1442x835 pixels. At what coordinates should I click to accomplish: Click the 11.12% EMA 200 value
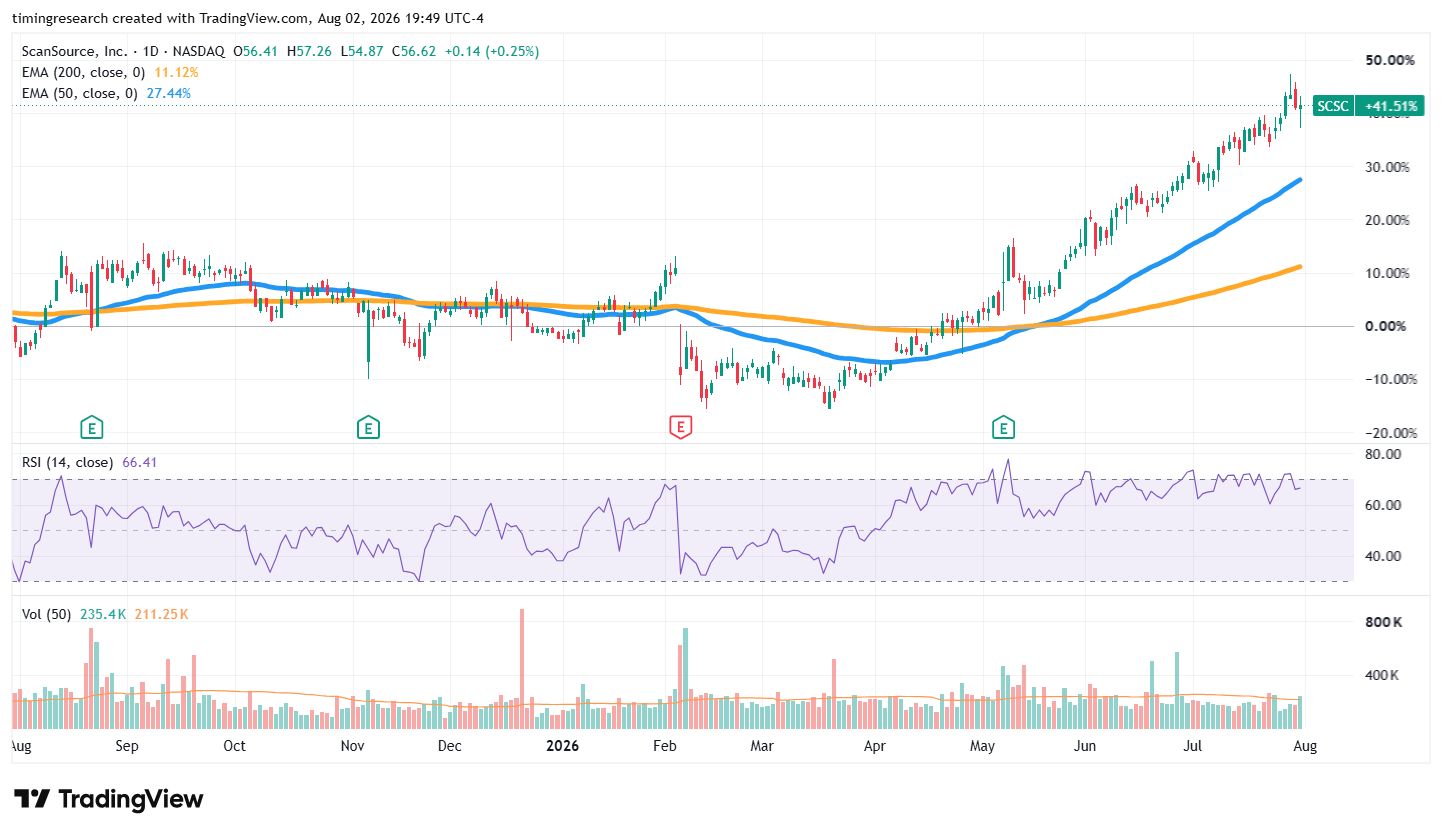[176, 72]
